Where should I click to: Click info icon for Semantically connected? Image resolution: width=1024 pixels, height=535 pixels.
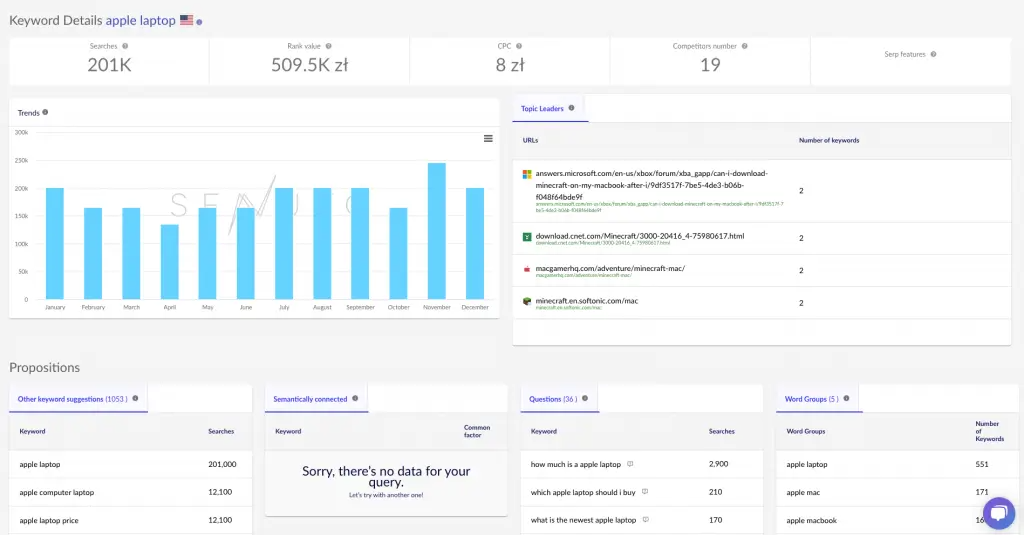pos(355,398)
